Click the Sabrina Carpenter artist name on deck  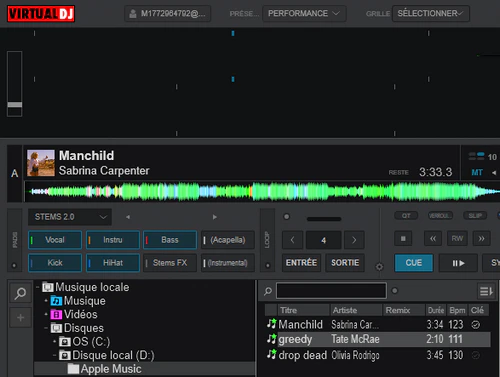pyautogui.click(x=104, y=171)
